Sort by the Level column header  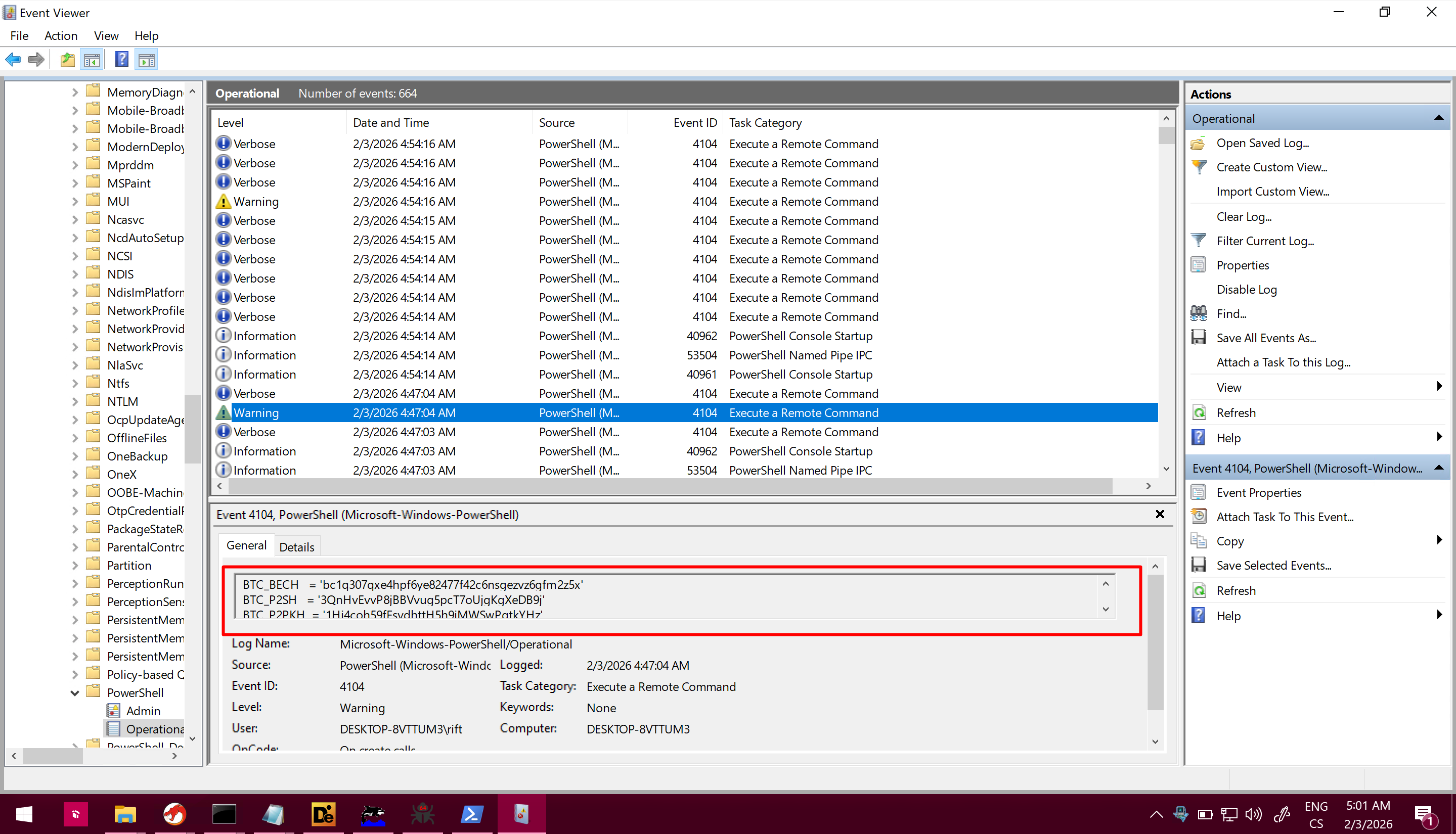(279, 123)
